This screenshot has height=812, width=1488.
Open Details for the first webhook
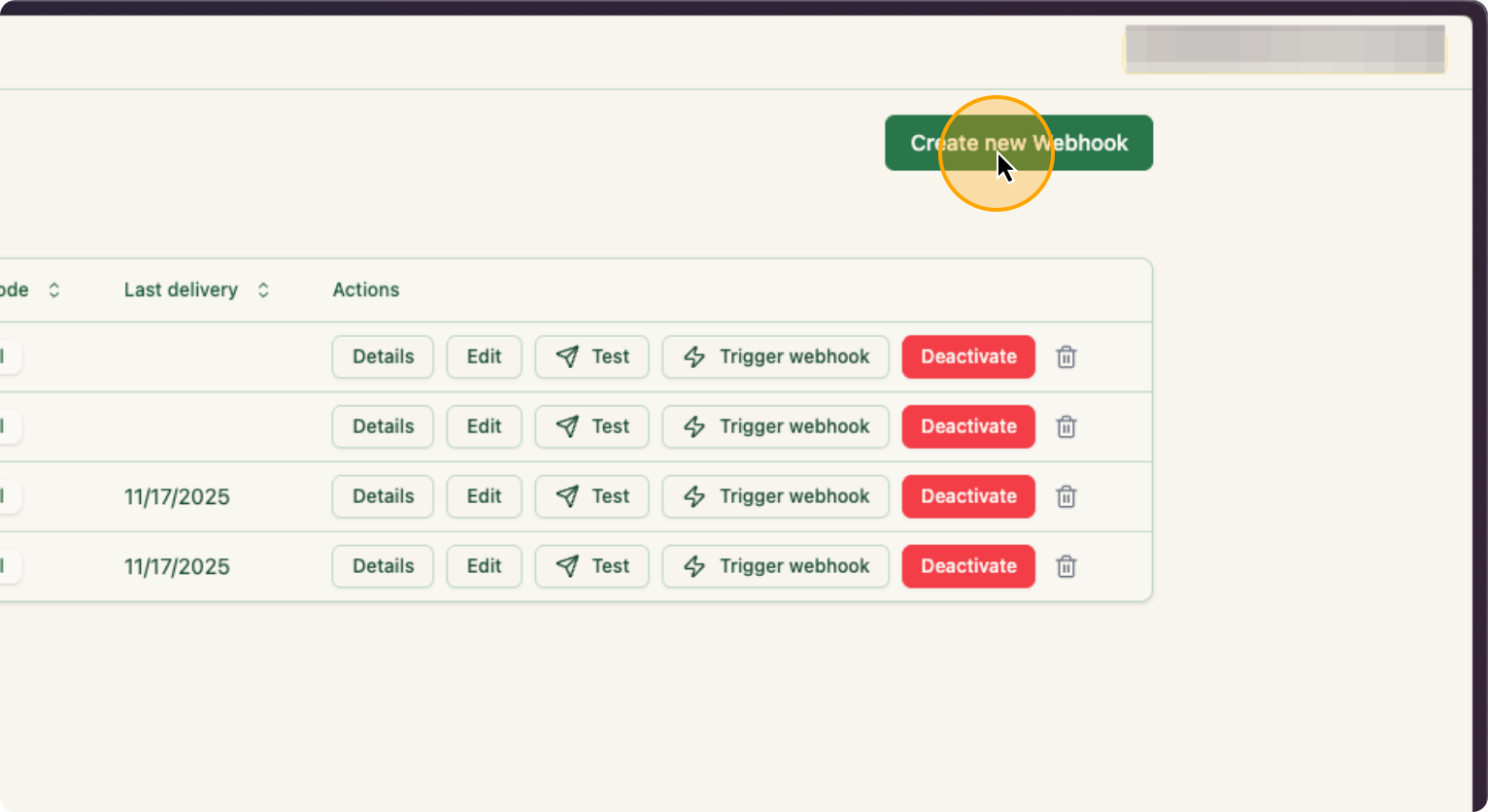click(x=382, y=356)
